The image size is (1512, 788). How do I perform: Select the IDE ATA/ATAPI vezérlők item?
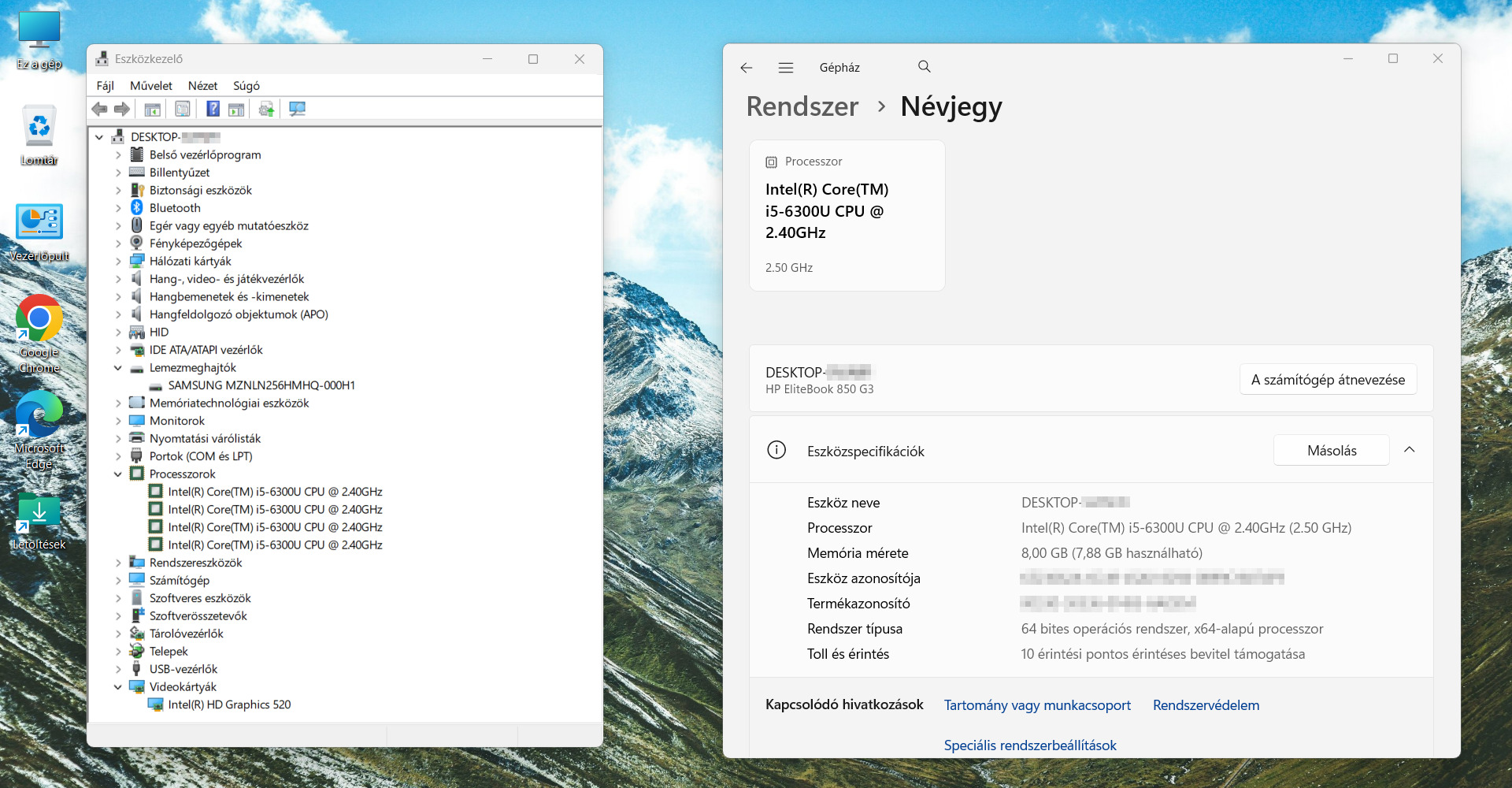click(x=206, y=350)
